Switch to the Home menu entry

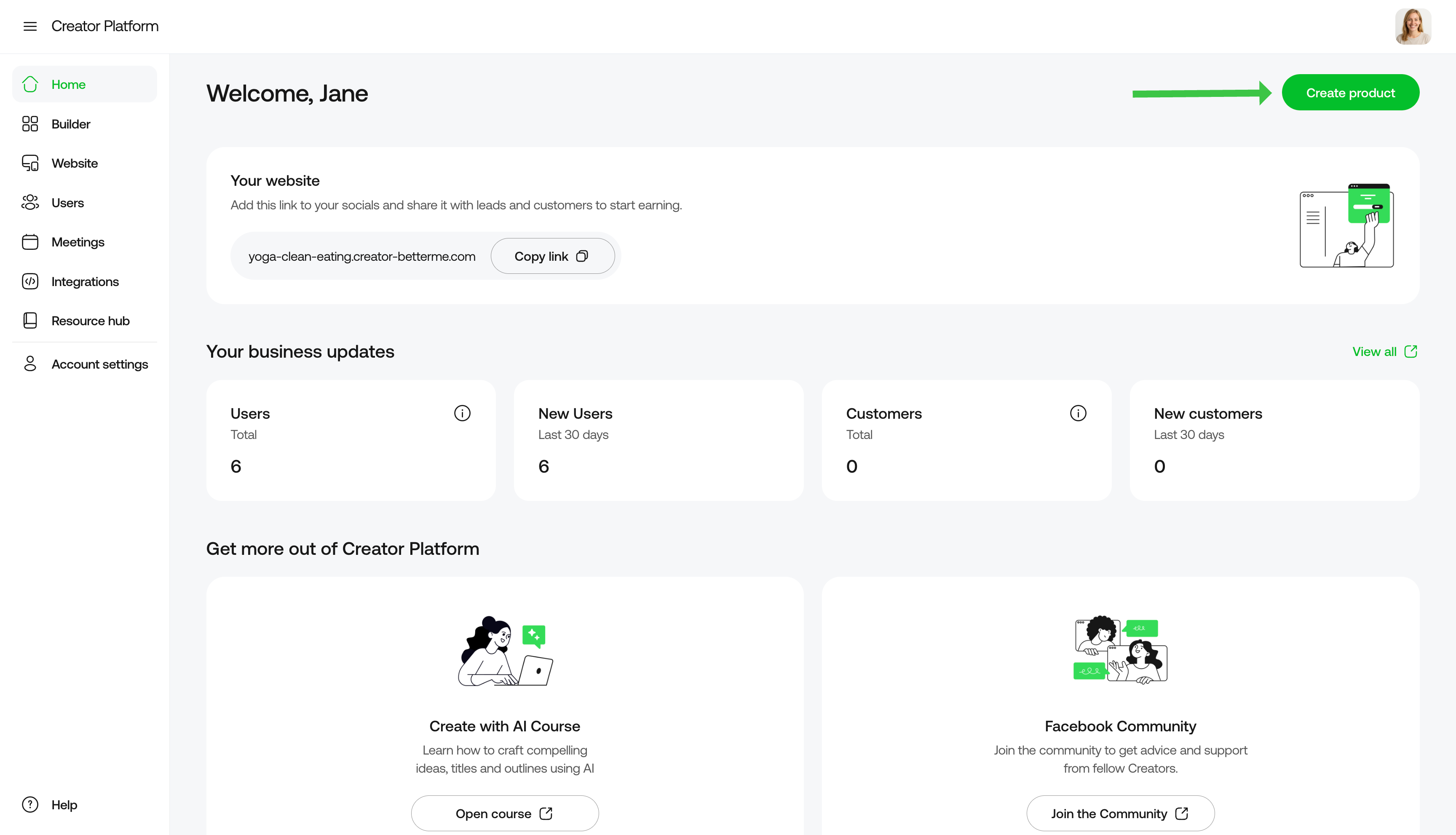(69, 84)
